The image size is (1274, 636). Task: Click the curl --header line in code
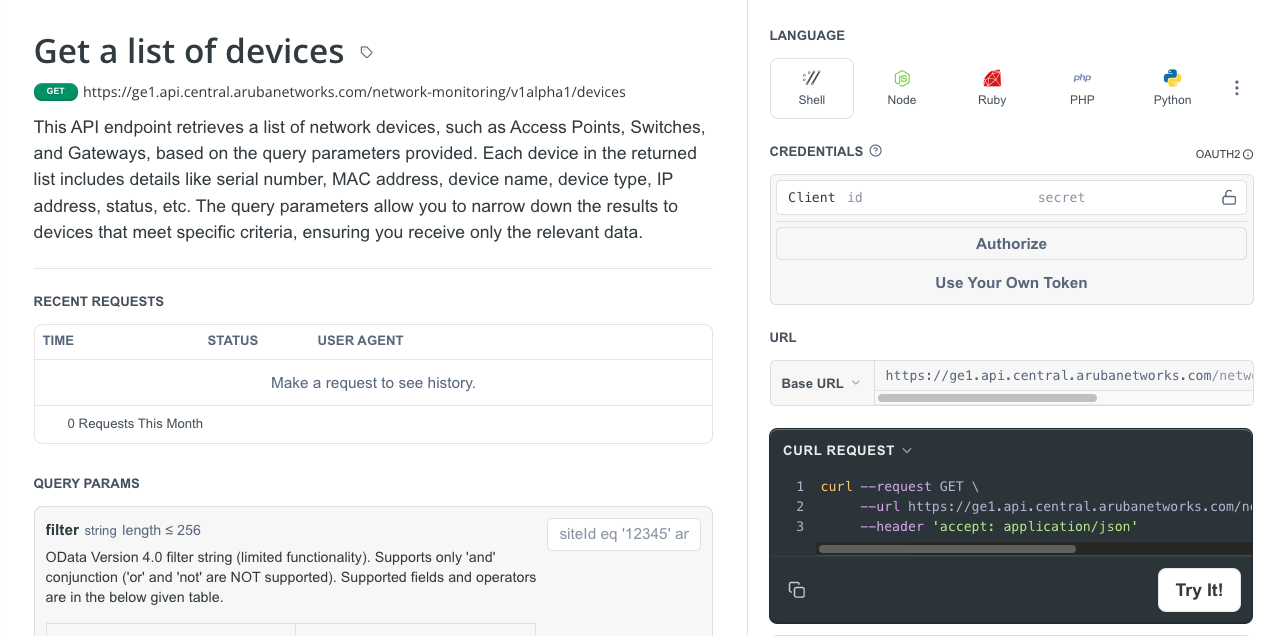coord(999,526)
